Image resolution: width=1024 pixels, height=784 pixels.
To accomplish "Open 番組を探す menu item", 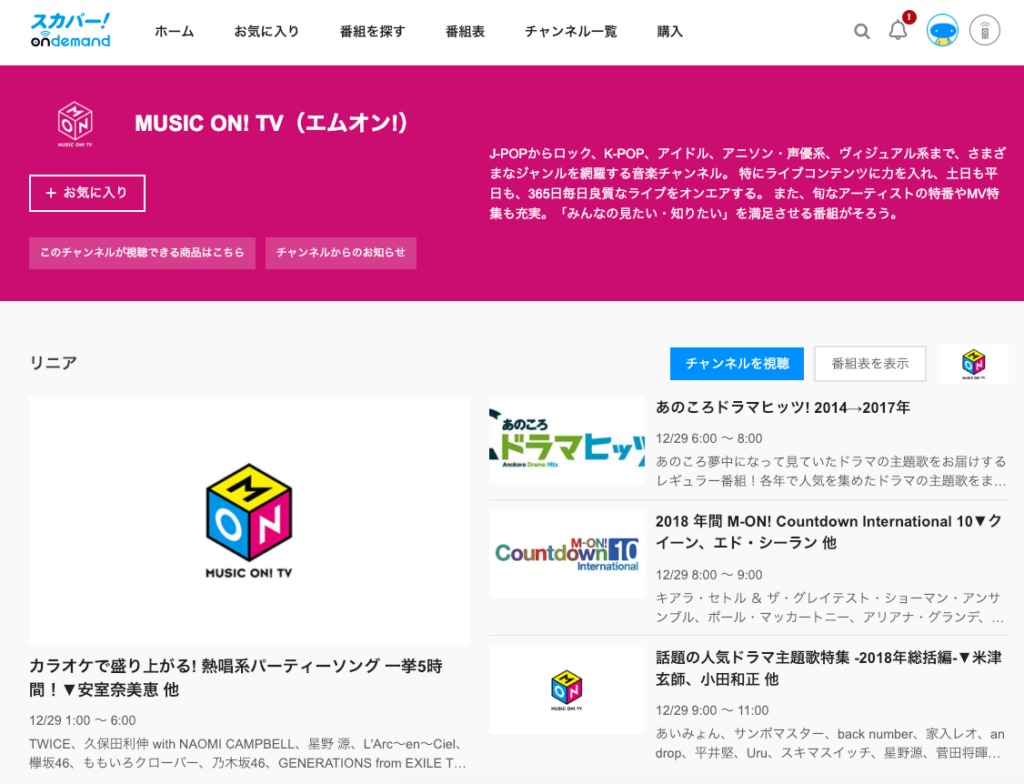I will [x=372, y=31].
